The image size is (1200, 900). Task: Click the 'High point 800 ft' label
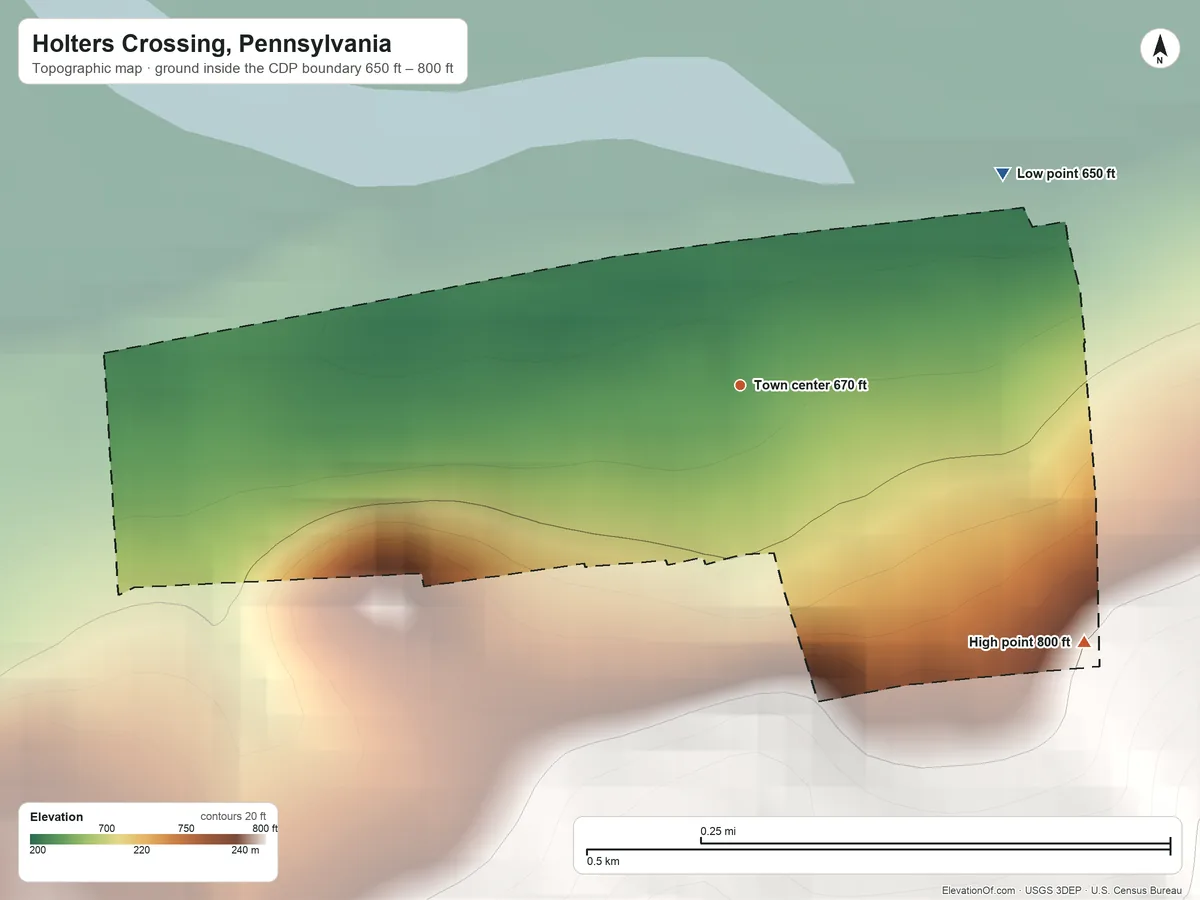[x=1019, y=642]
